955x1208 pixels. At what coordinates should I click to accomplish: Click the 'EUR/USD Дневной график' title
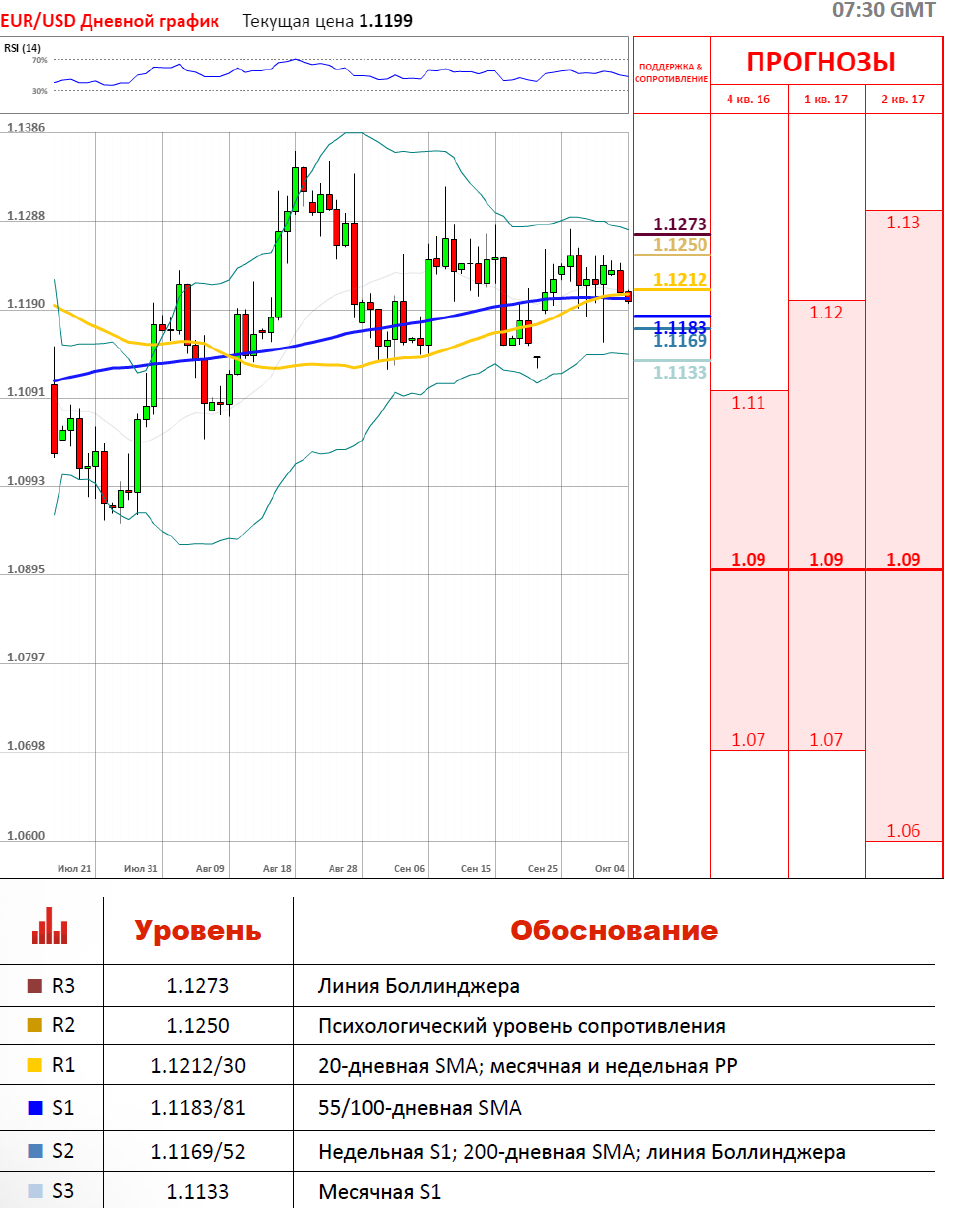coord(110,20)
